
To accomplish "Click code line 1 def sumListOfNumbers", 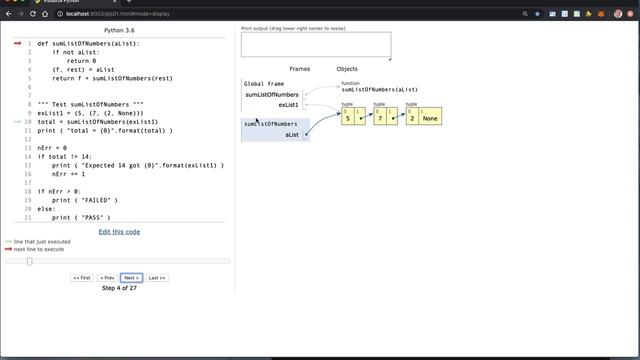I will 89,44.
